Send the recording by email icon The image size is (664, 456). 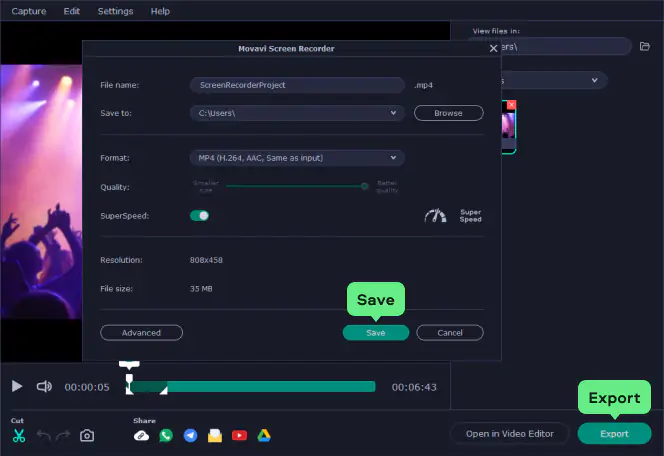tap(215, 436)
